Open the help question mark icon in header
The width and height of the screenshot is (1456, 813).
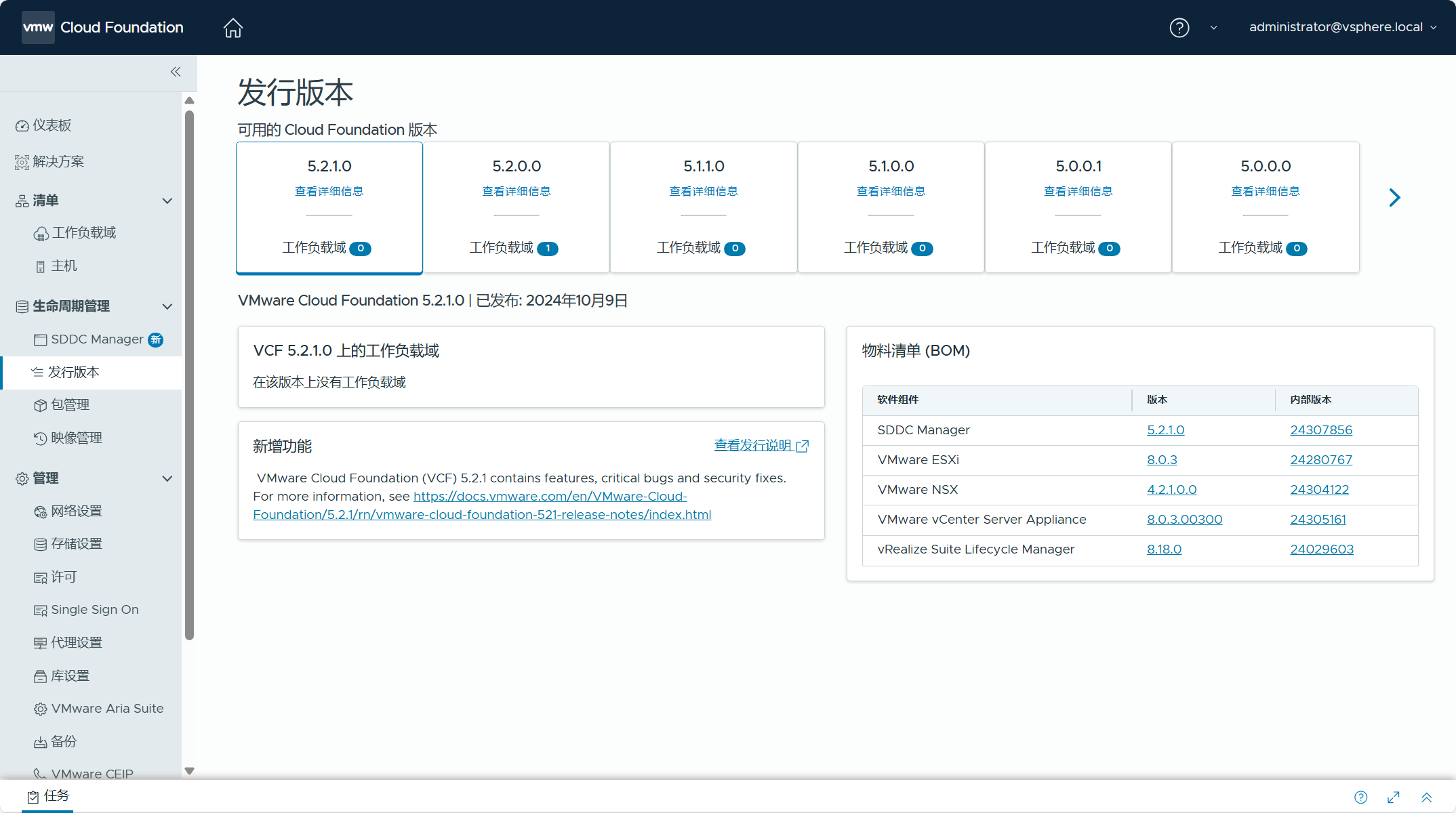click(x=1179, y=28)
